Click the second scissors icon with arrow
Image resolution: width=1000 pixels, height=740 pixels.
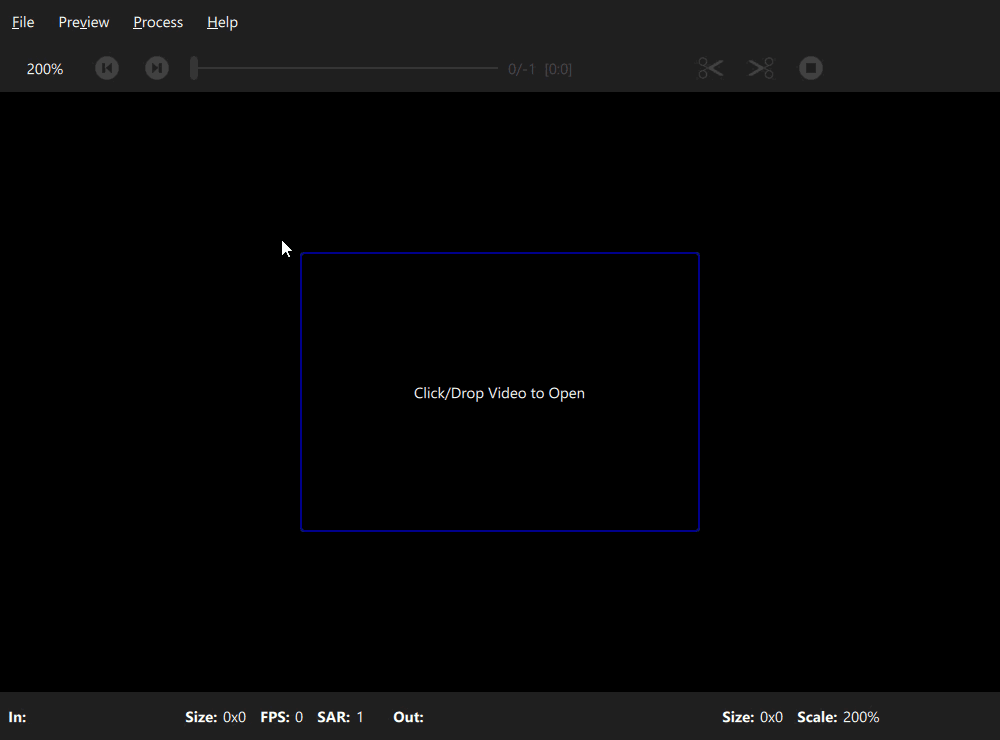[762, 68]
